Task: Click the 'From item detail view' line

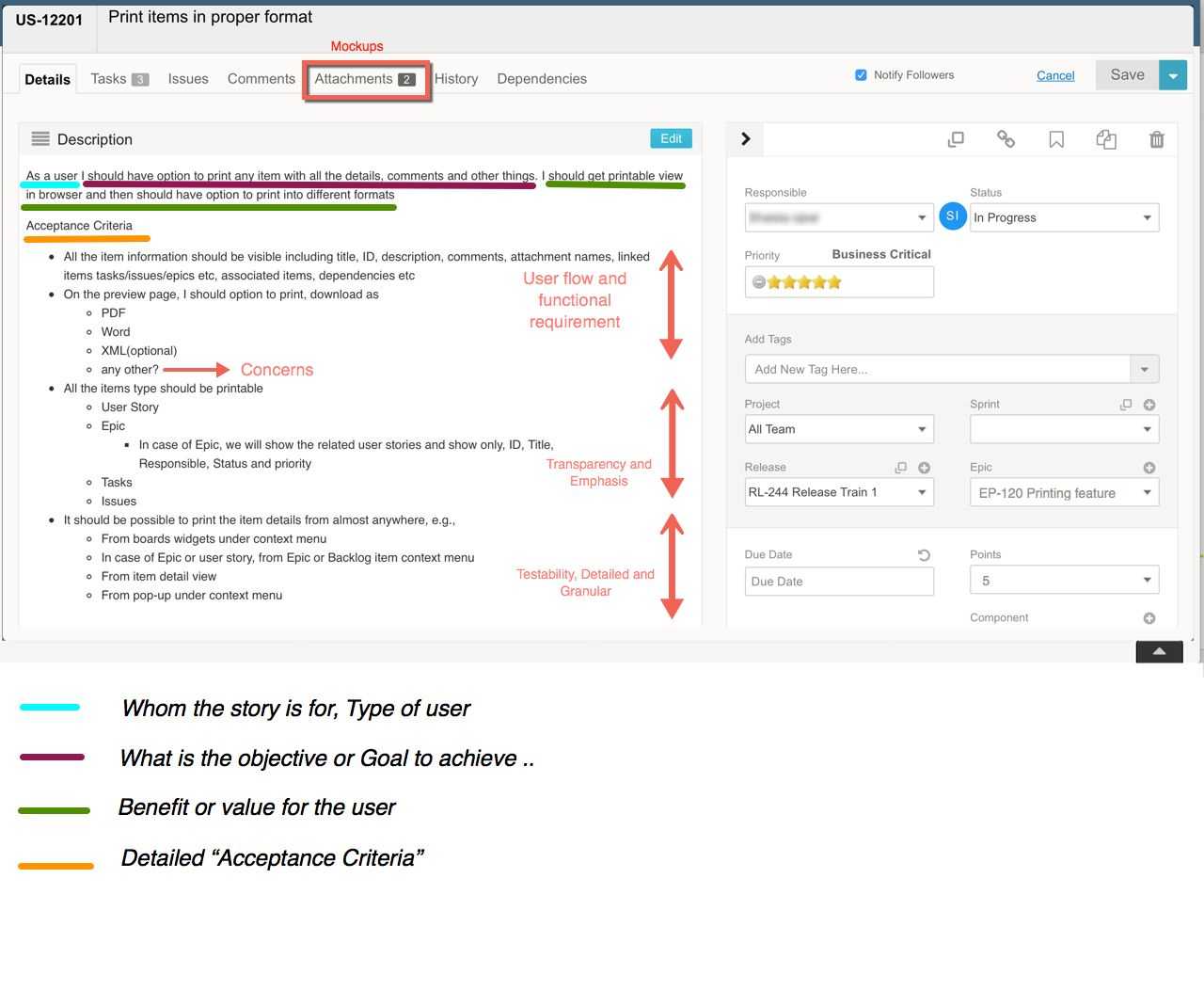Action: [159, 577]
